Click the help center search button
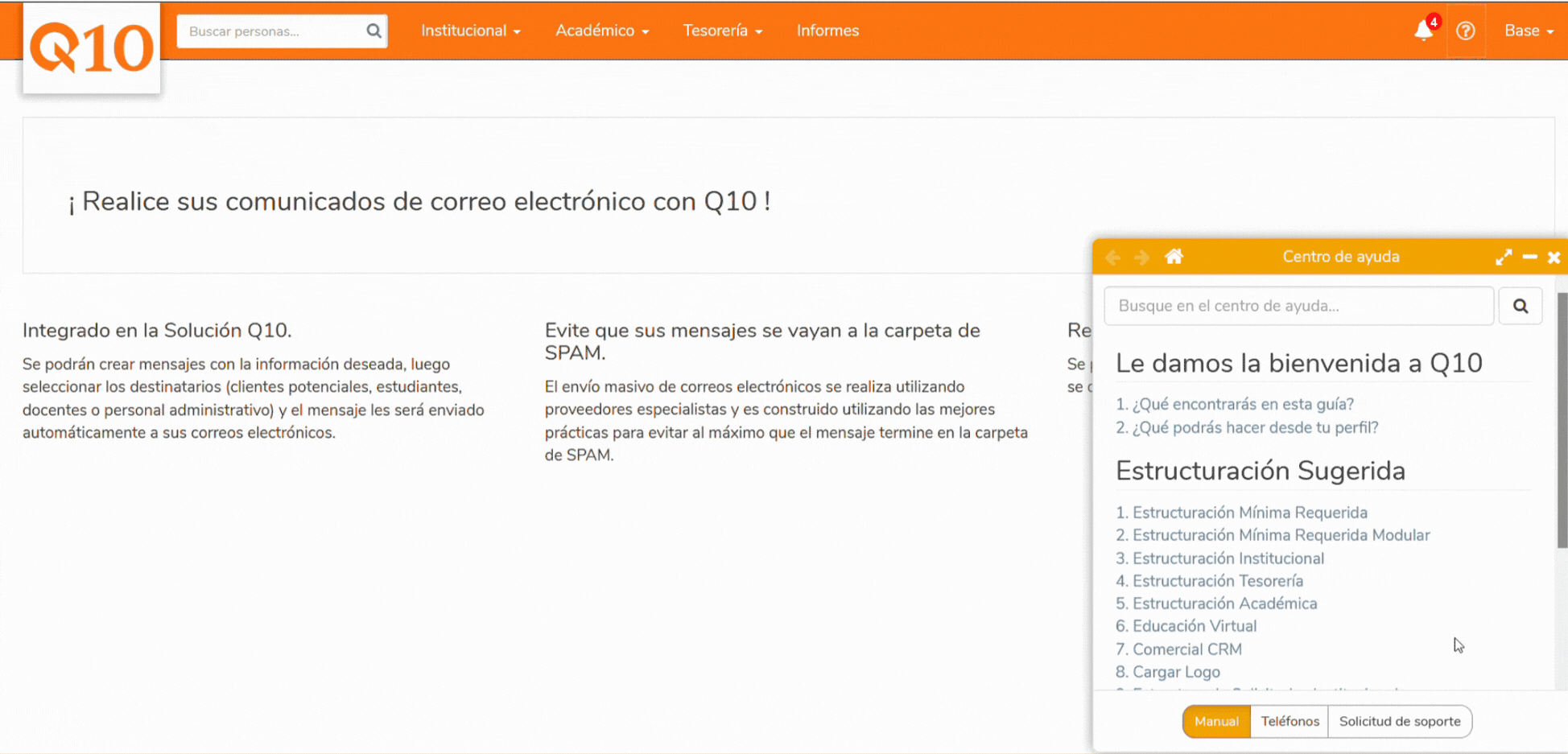 [x=1521, y=306]
